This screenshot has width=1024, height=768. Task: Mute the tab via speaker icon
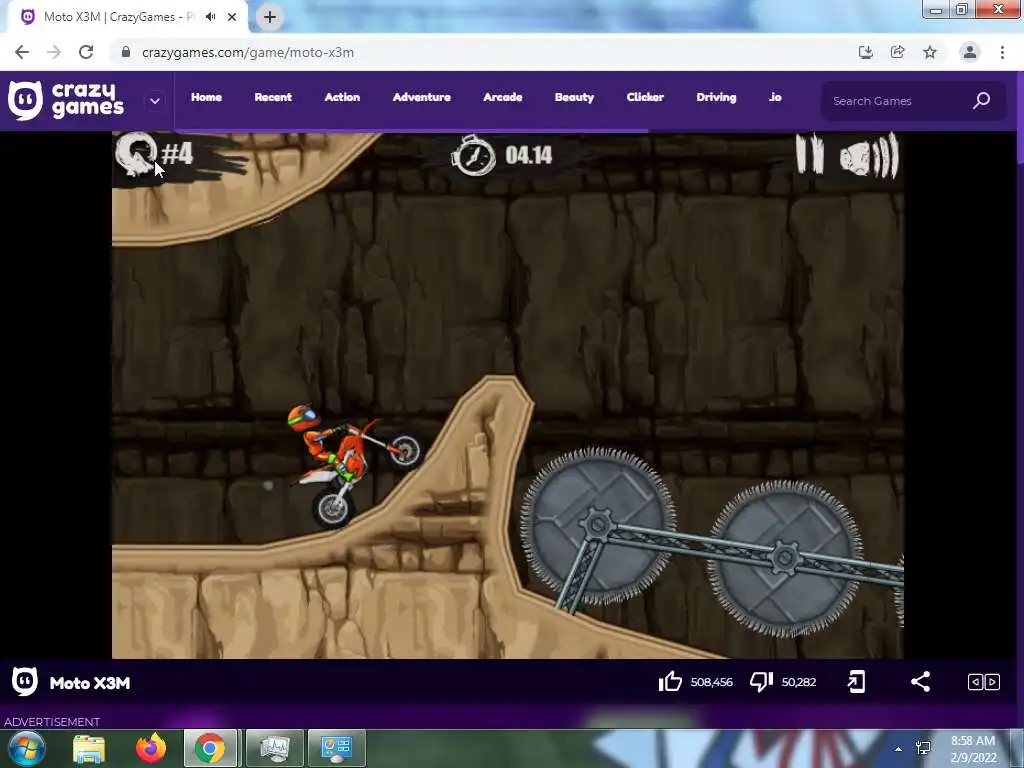pyautogui.click(x=210, y=17)
